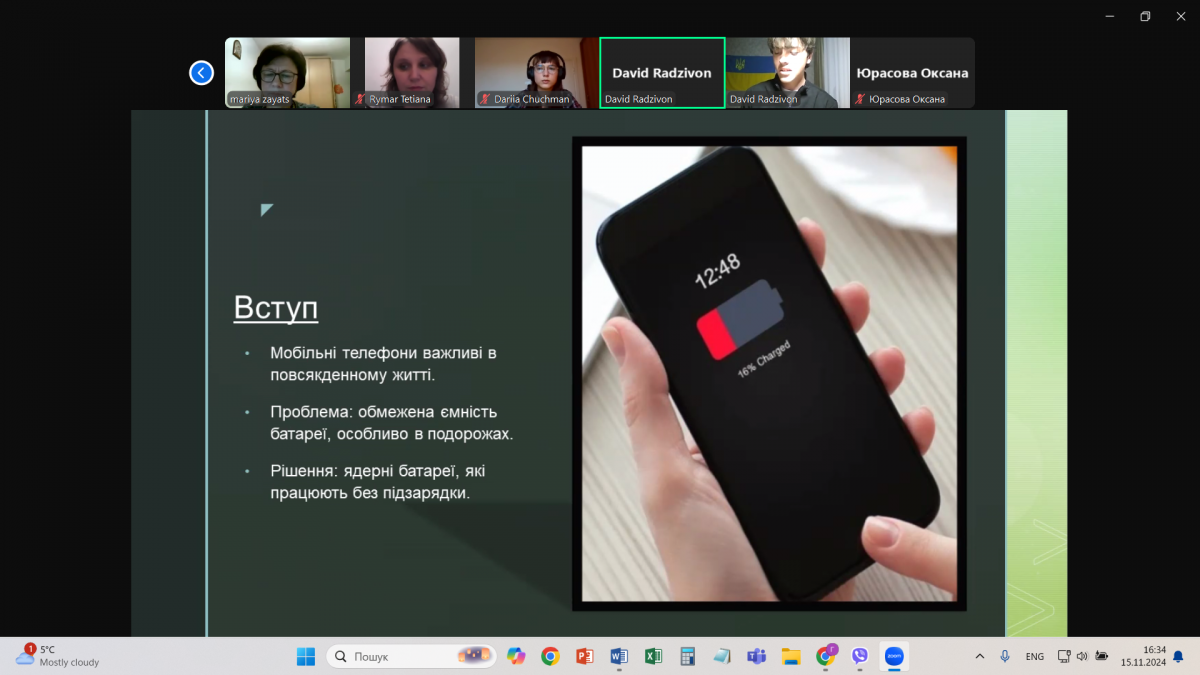Close the Zoom meeting window
Viewport: 1200px width, 675px height.
(x=1180, y=15)
